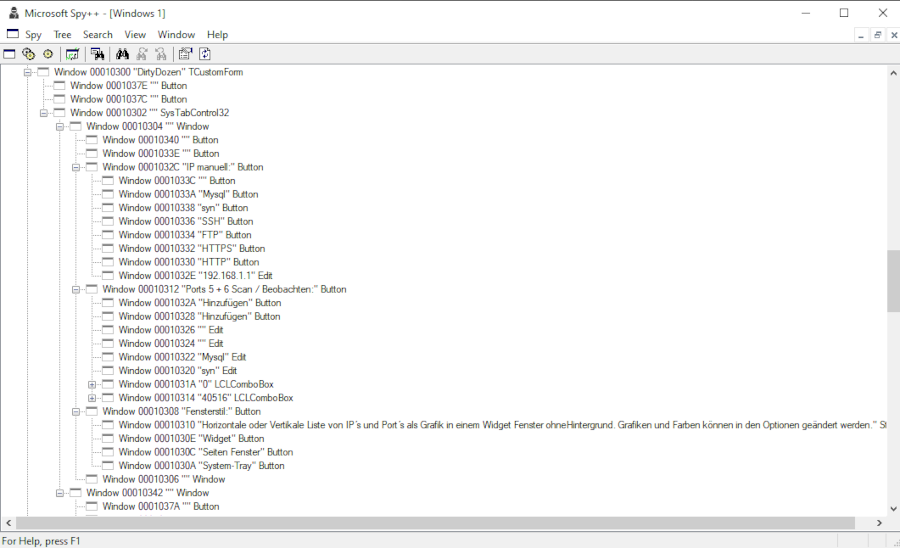The image size is (900, 548).
Task: Expand the "0" LCLComboBox node
Action: tap(91, 384)
